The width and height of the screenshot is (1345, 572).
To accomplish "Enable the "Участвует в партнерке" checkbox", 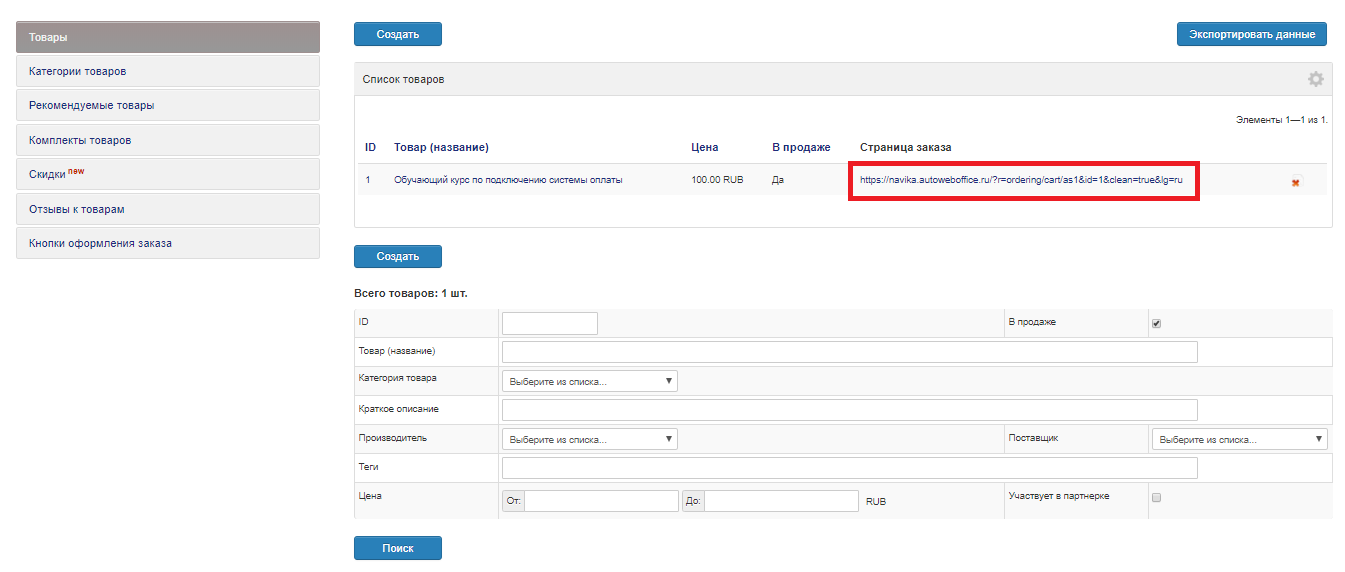I will 1157,497.
